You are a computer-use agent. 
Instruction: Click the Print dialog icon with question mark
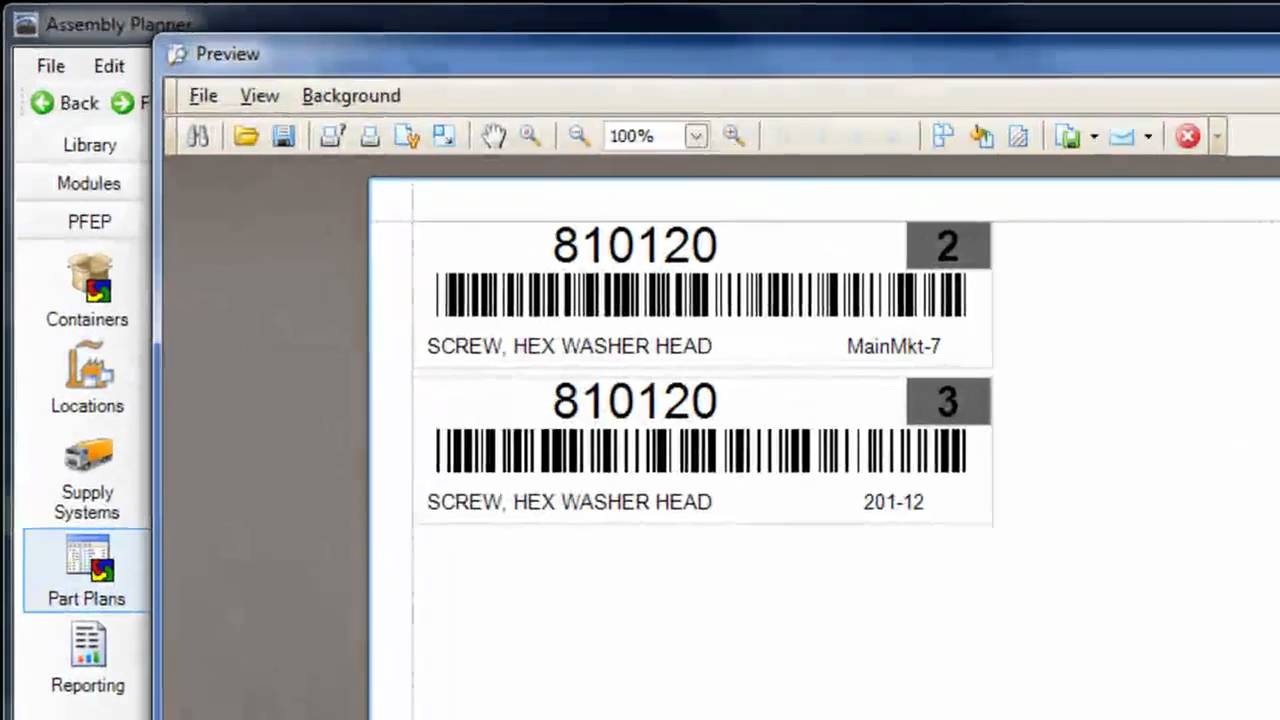pyautogui.click(x=332, y=136)
